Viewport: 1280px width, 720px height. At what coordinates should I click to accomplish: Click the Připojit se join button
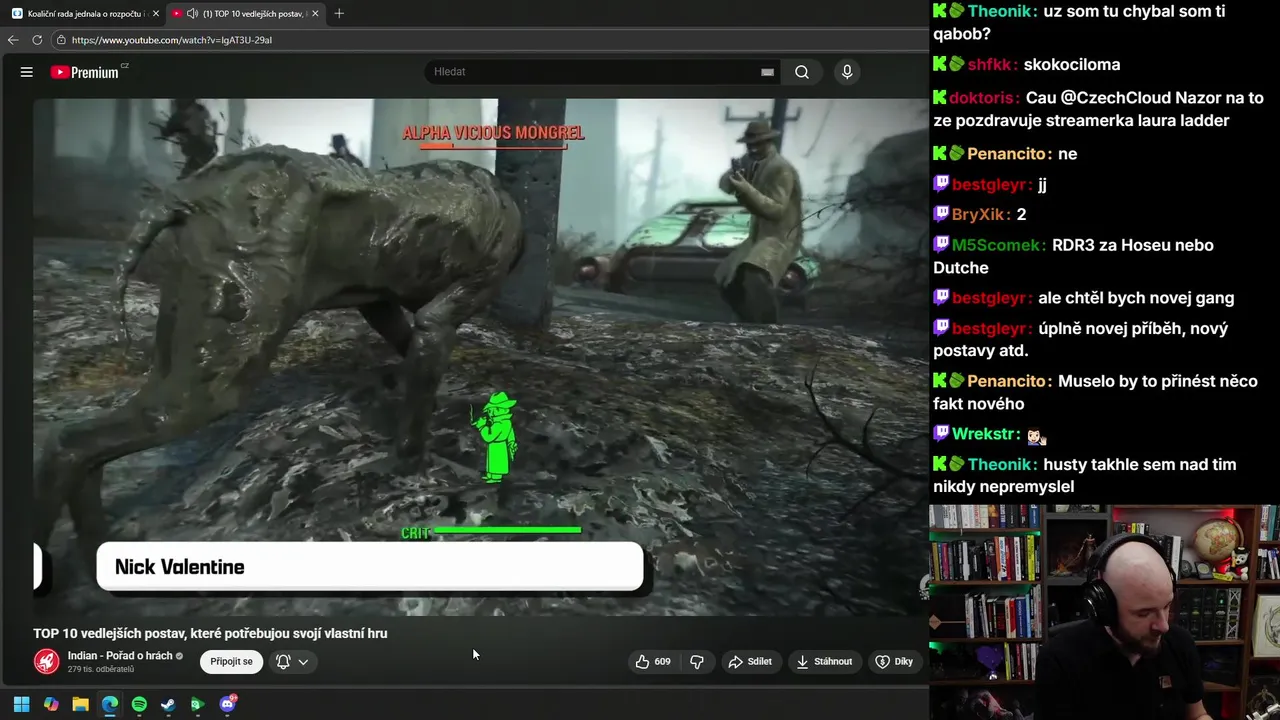[x=231, y=661]
